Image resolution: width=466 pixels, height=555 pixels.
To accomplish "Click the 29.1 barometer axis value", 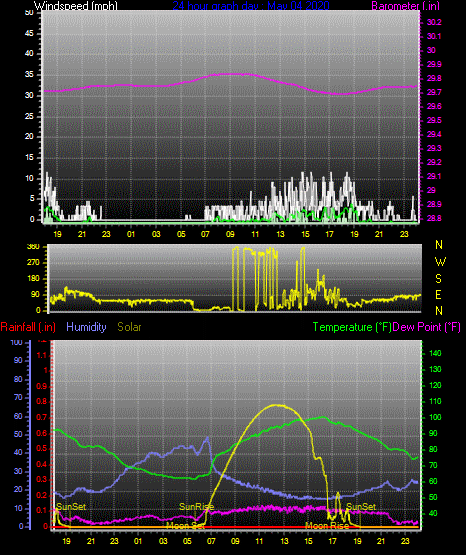I will coord(434,176).
